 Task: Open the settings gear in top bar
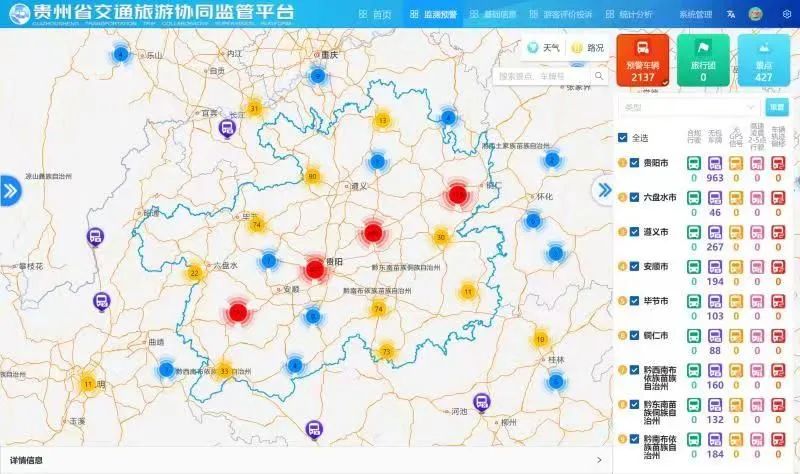[785, 15]
